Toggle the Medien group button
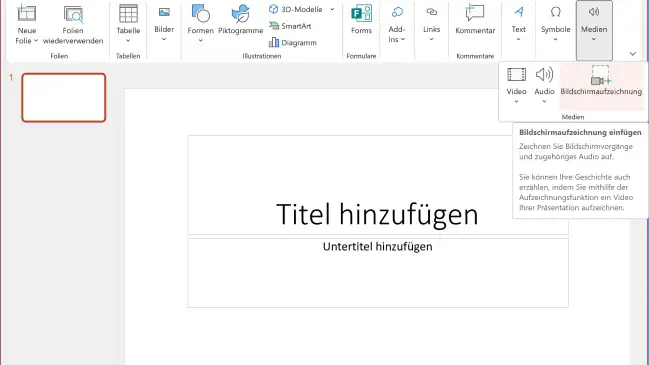The height and width of the screenshot is (365, 649). (x=594, y=30)
